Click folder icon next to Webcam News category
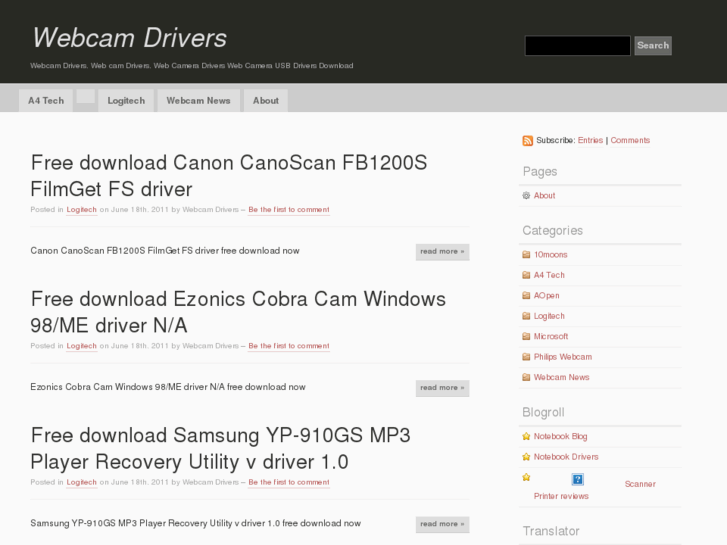 pos(526,377)
